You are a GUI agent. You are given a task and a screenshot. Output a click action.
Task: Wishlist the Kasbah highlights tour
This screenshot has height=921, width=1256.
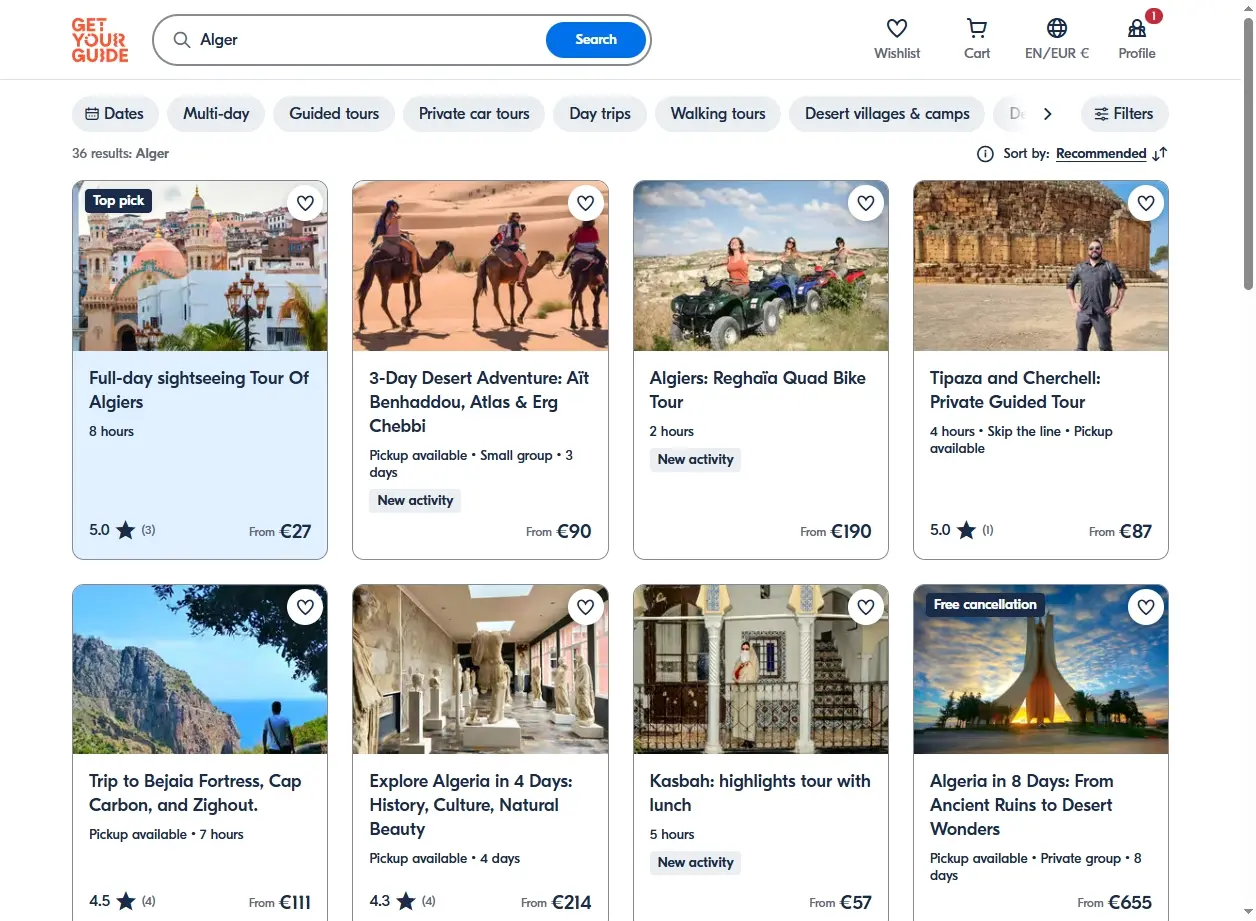(866, 607)
